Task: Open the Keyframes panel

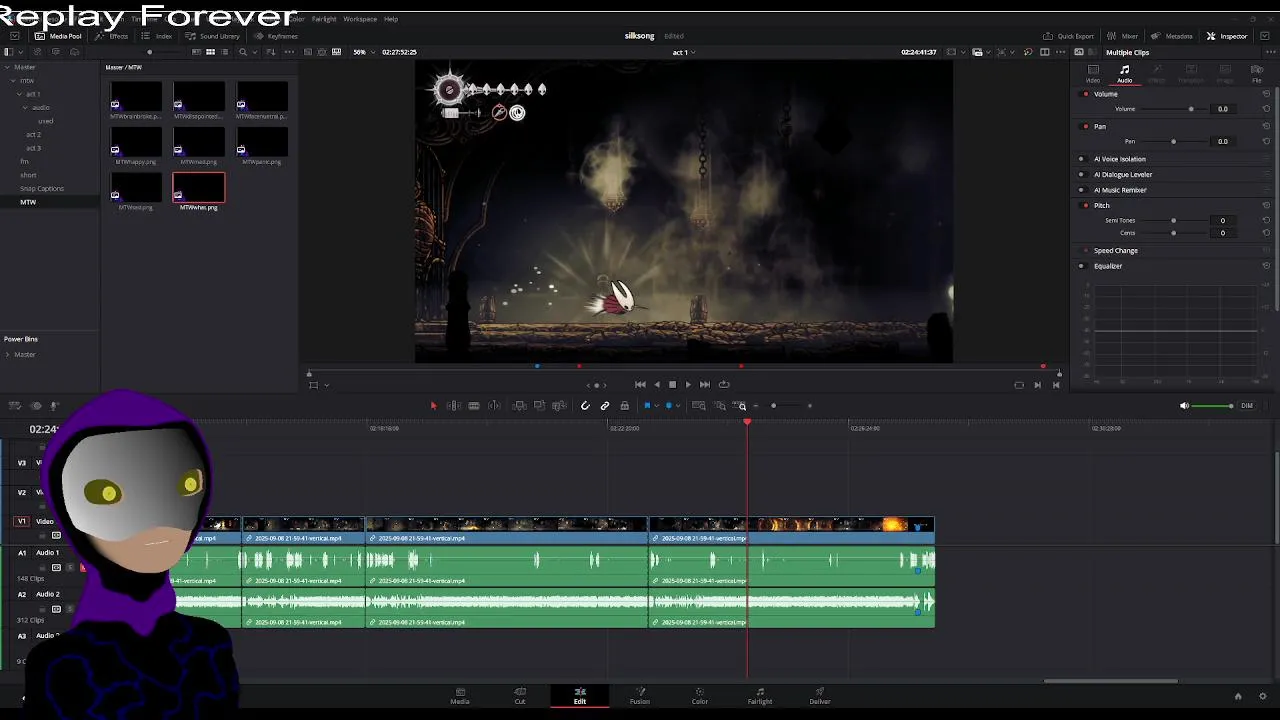Action: (x=276, y=36)
